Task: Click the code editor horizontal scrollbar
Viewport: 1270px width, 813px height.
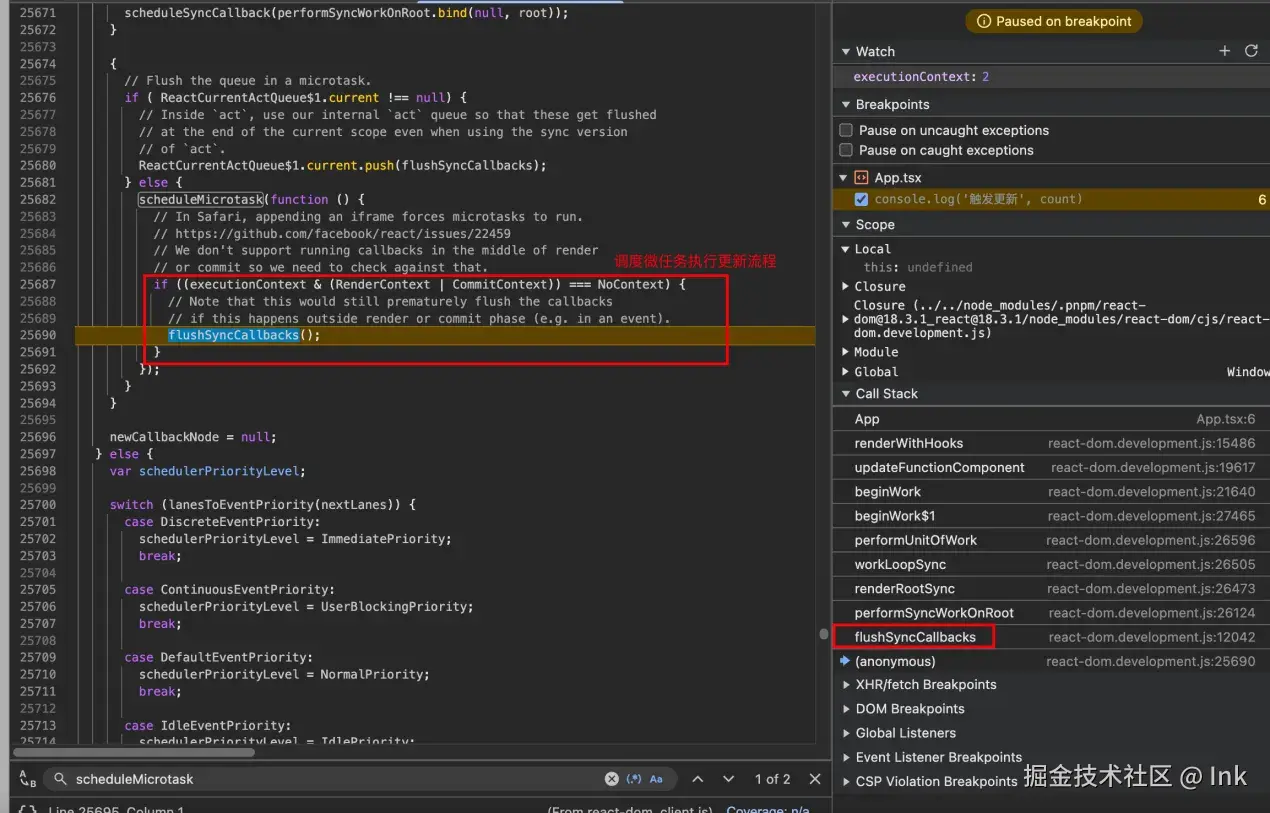Action: 133,752
